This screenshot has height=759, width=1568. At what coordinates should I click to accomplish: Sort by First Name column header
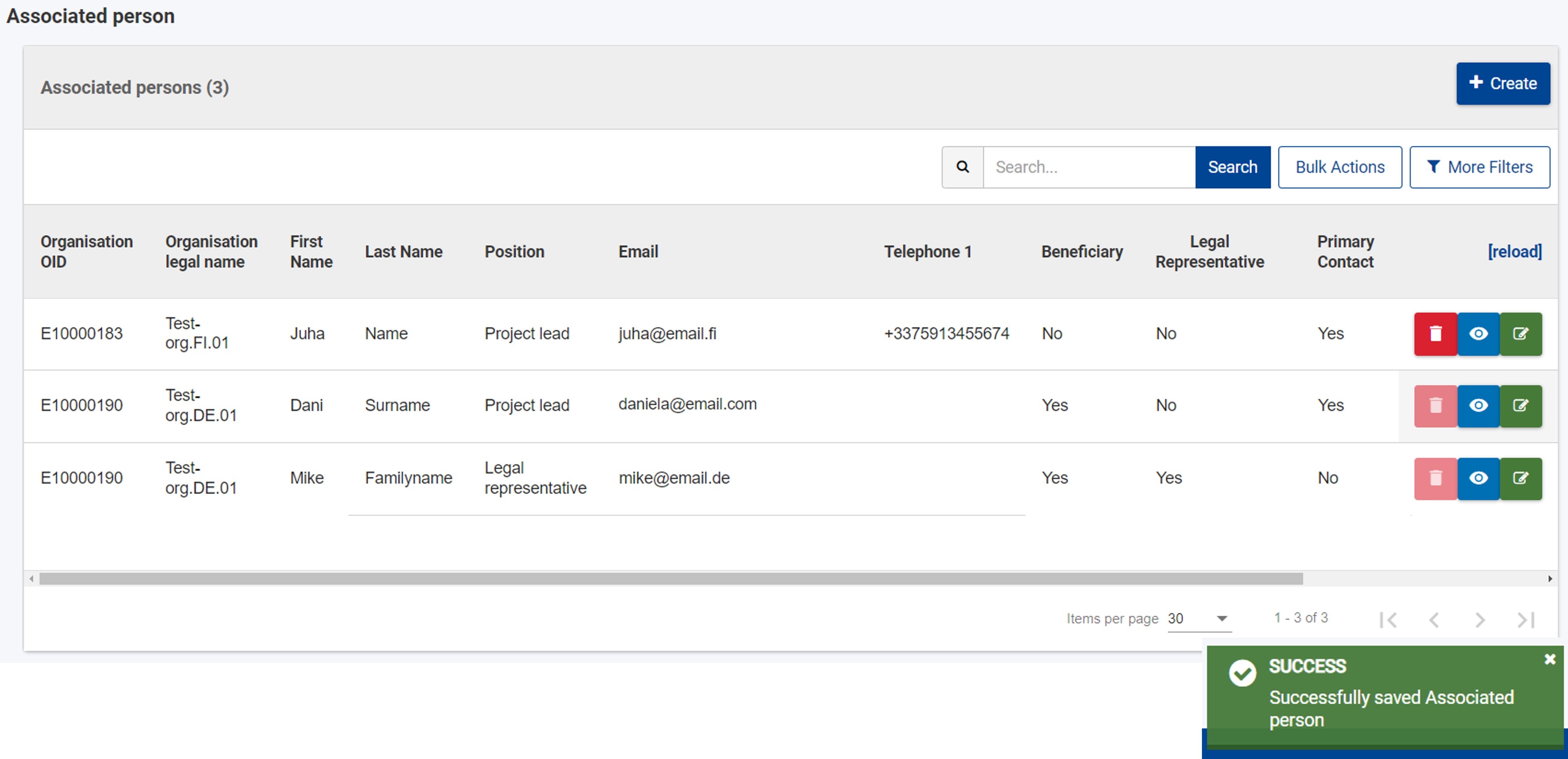coord(311,251)
